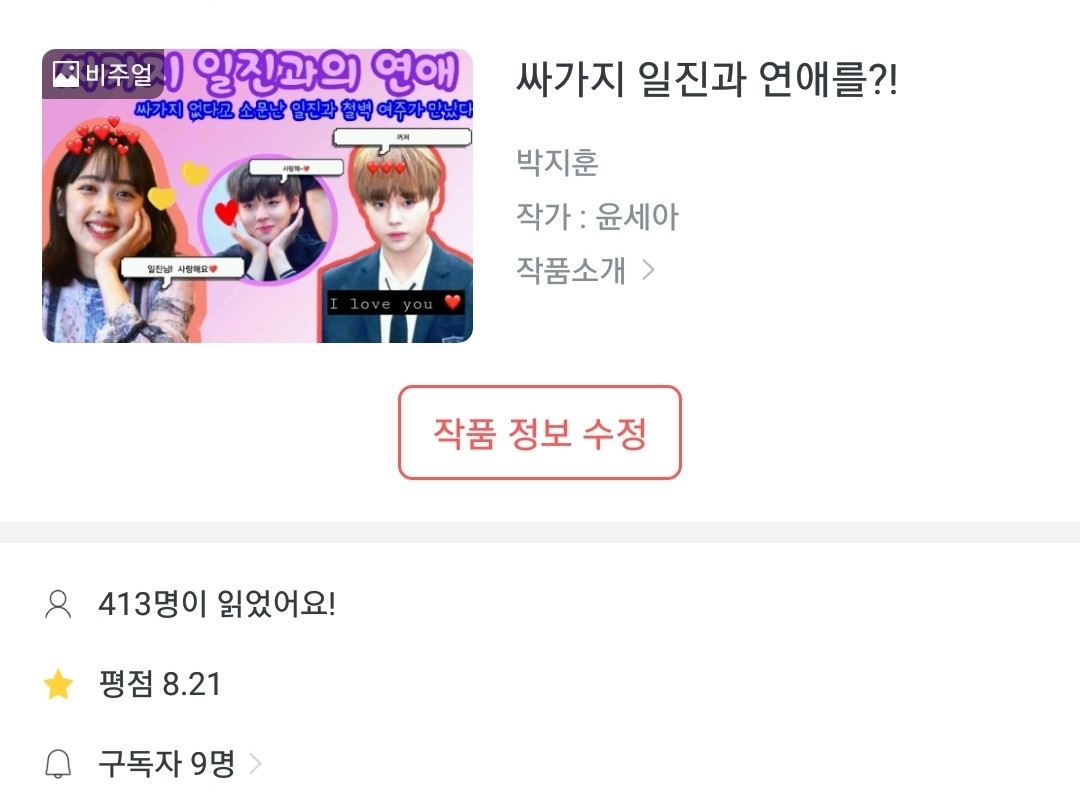Tap the subscriber bell icon

[58, 764]
